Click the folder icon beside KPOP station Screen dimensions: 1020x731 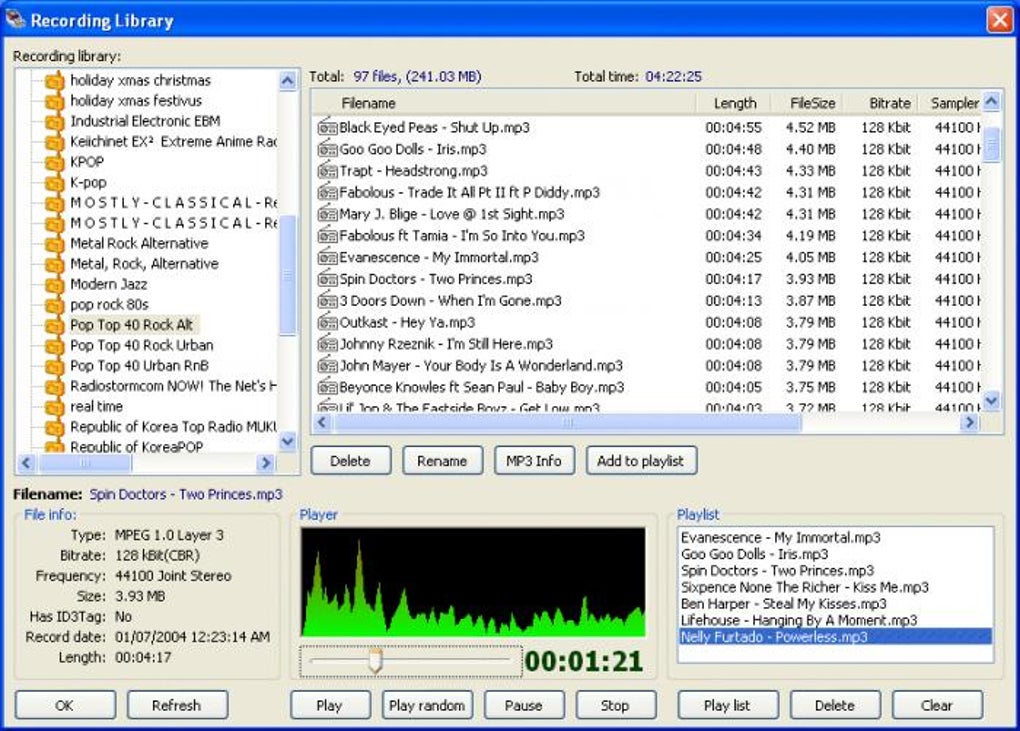54,162
